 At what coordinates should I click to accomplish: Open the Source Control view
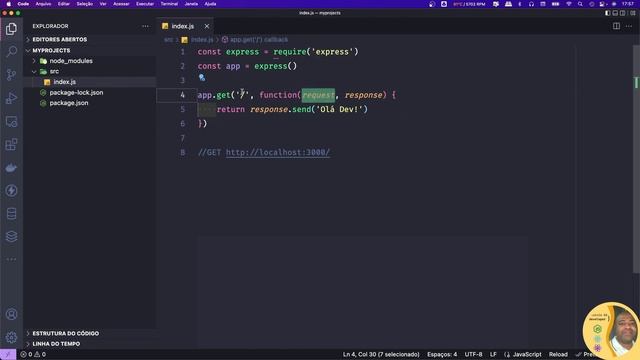(11, 74)
